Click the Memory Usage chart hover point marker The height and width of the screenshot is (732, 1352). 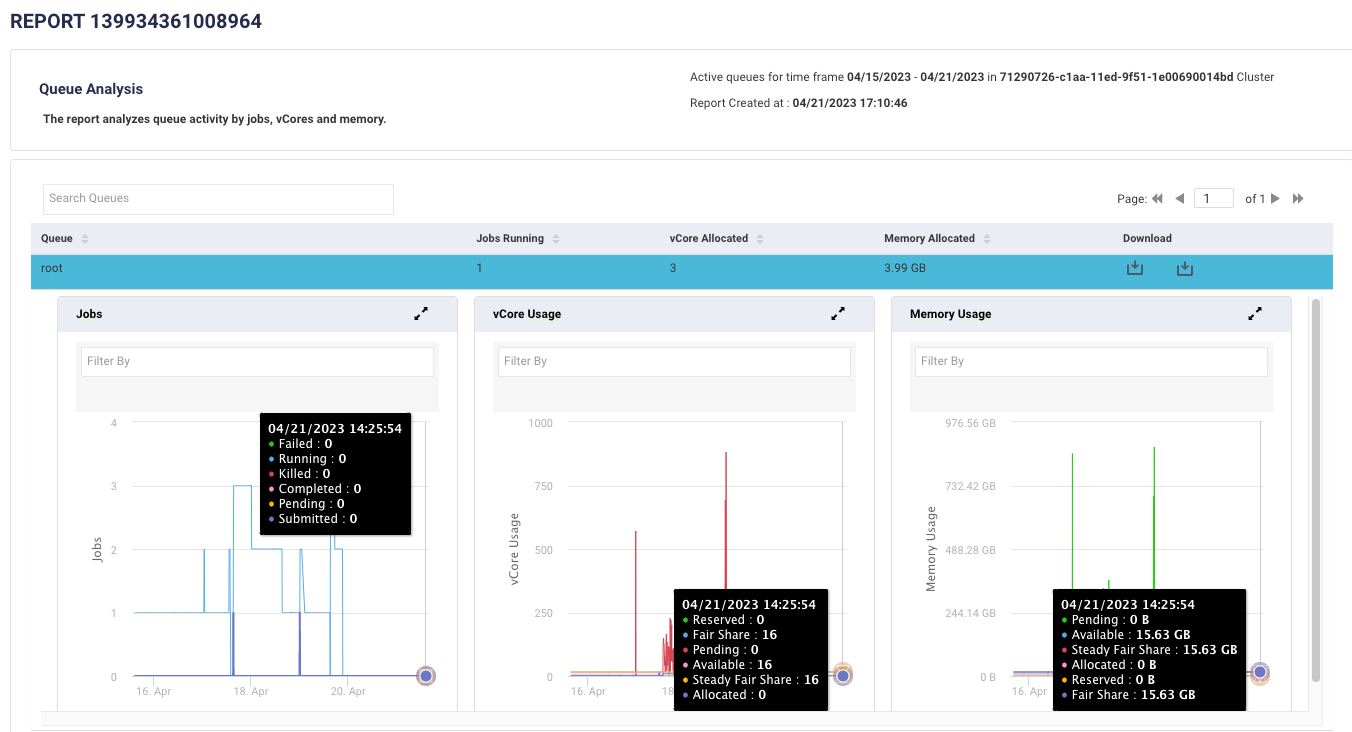1260,673
